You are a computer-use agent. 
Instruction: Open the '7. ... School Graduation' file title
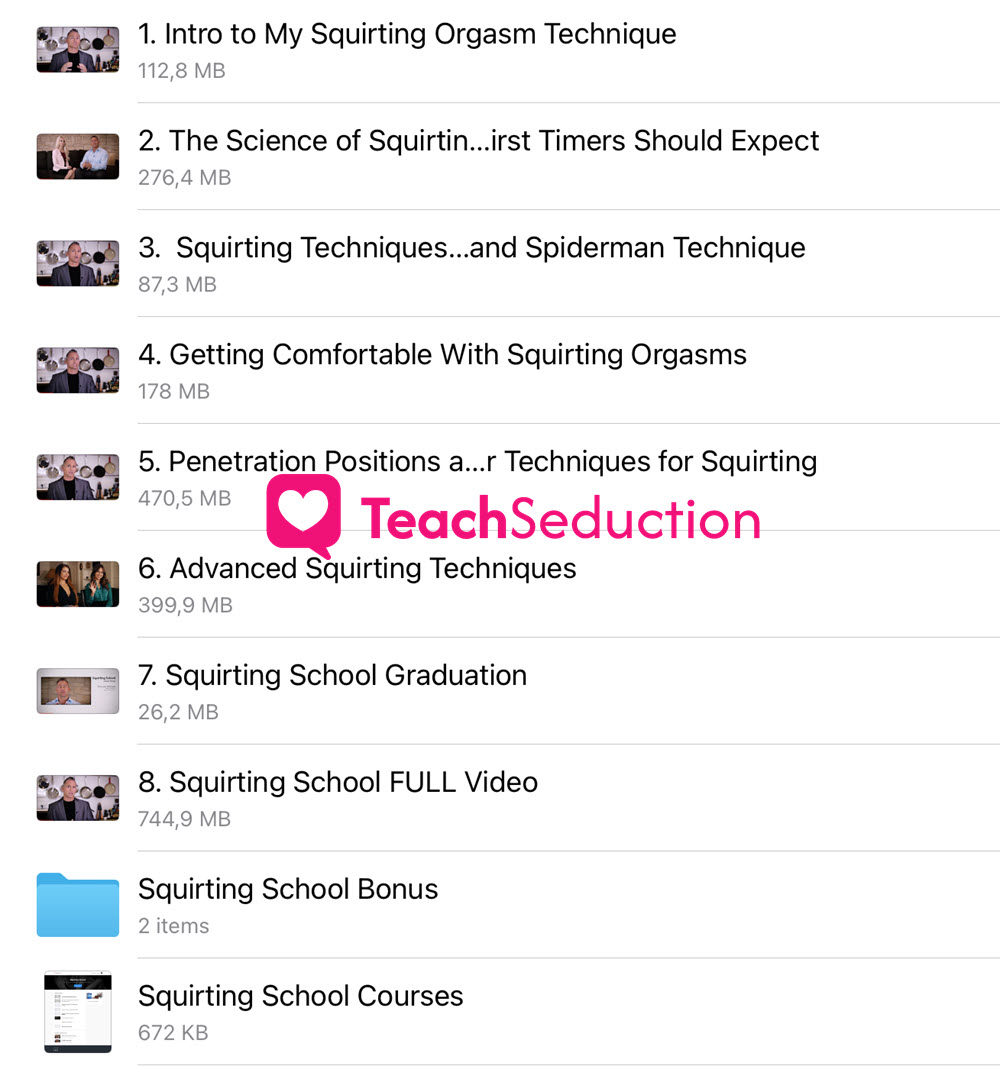pos(332,675)
